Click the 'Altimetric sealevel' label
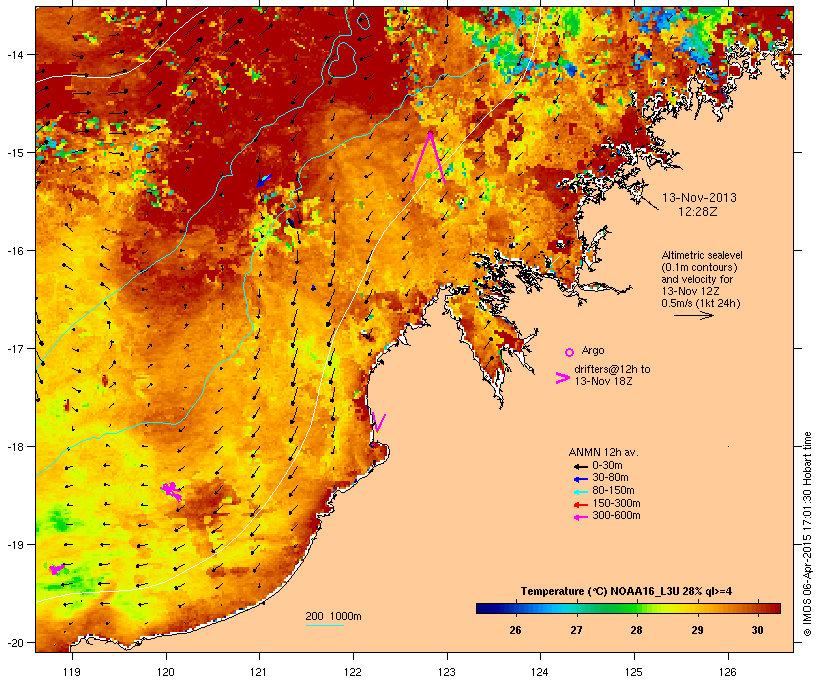 pos(702,255)
